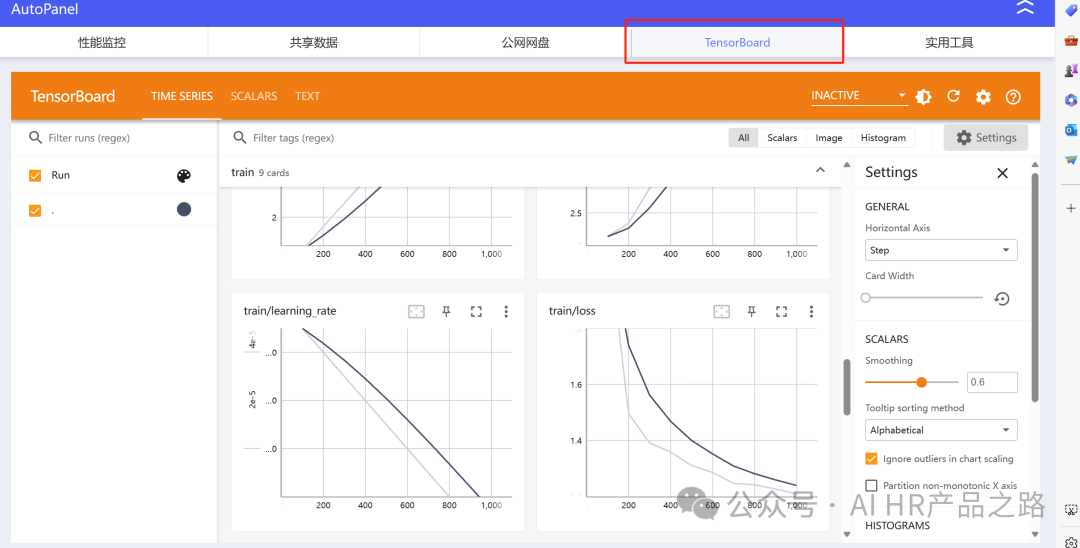This screenshot has height=548, width=1080.
Task: Click the run color palette icon
Action: click(x=183, y=176)
